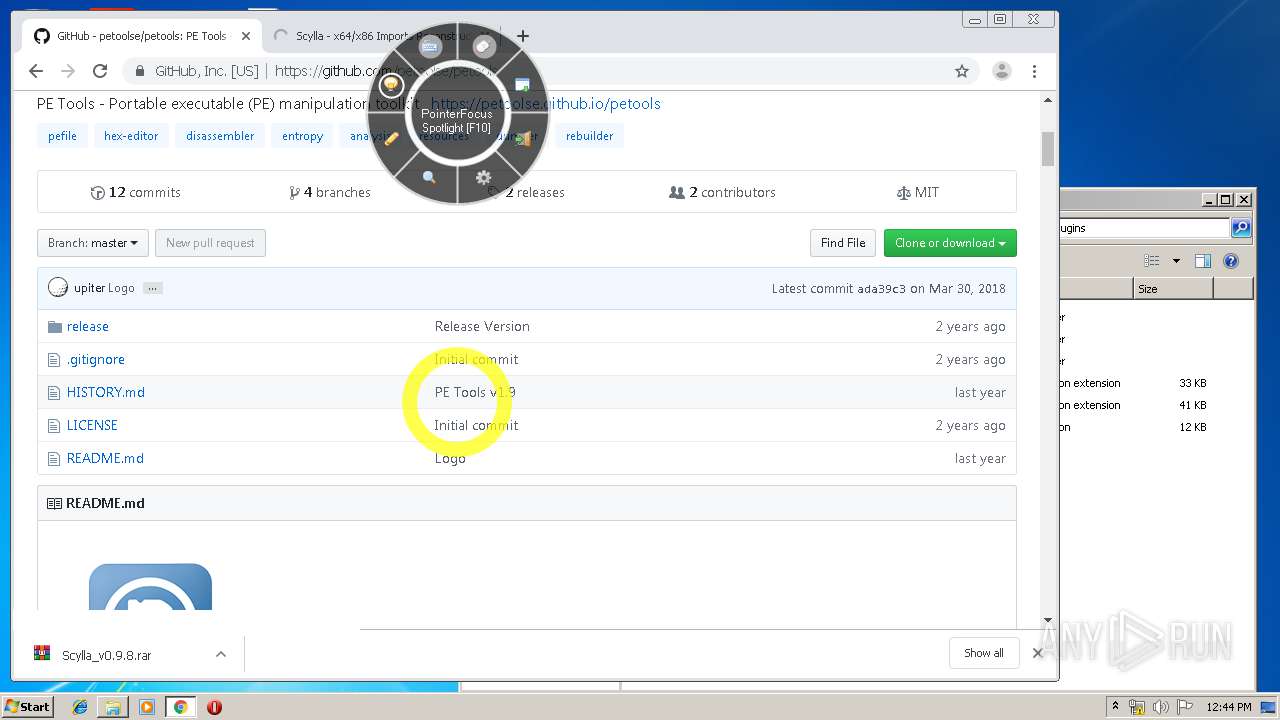View the 2 contributors
1280x720 pixels.
tap(722, 192)
